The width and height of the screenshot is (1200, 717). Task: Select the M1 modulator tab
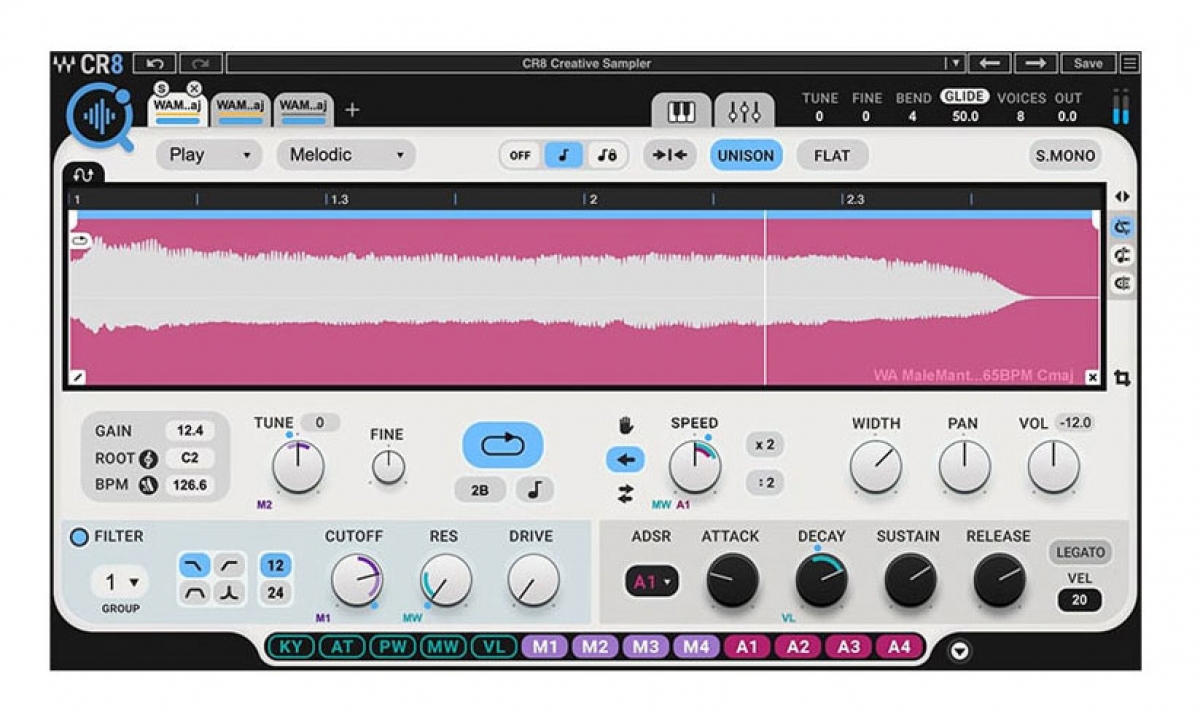coord(545,646)
